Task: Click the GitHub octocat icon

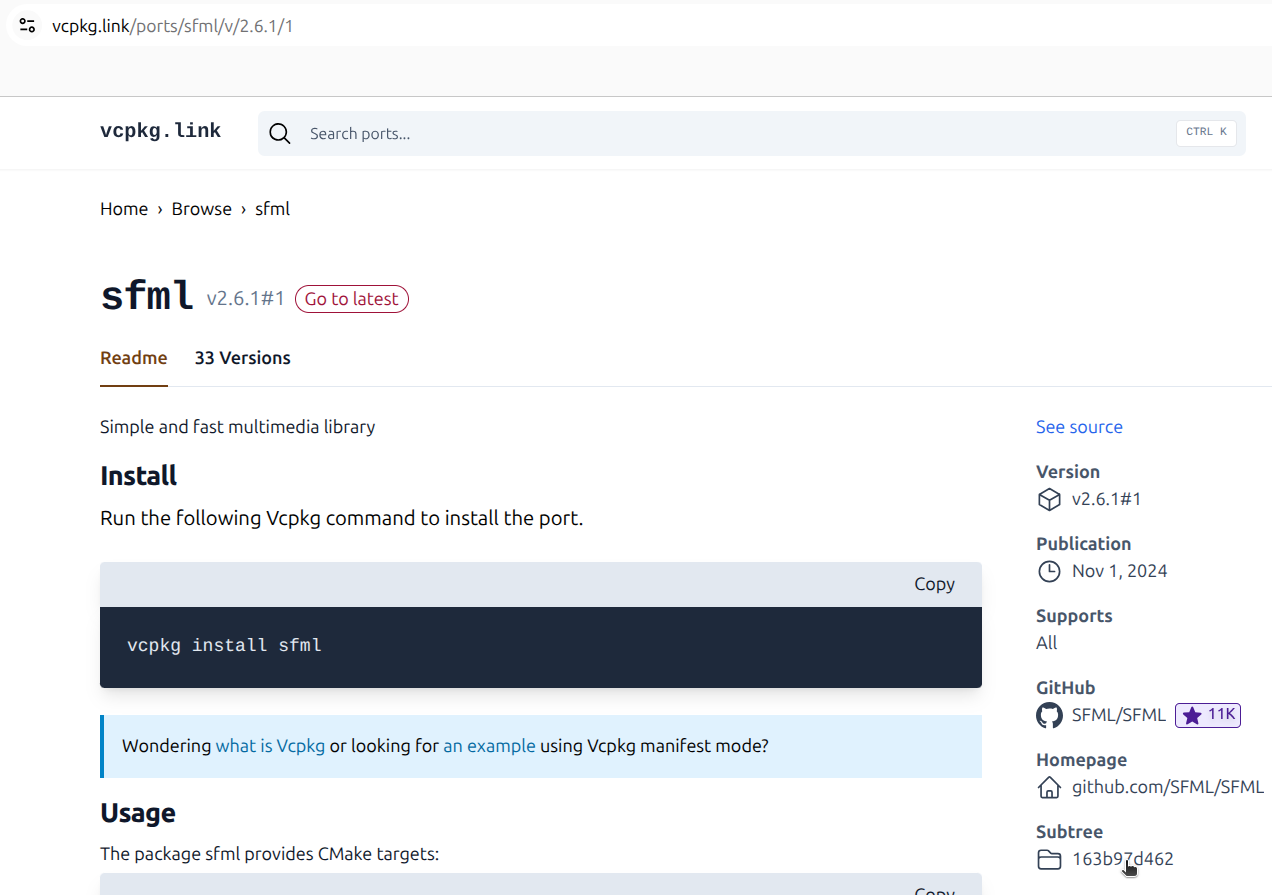Action: point(1049,715)
